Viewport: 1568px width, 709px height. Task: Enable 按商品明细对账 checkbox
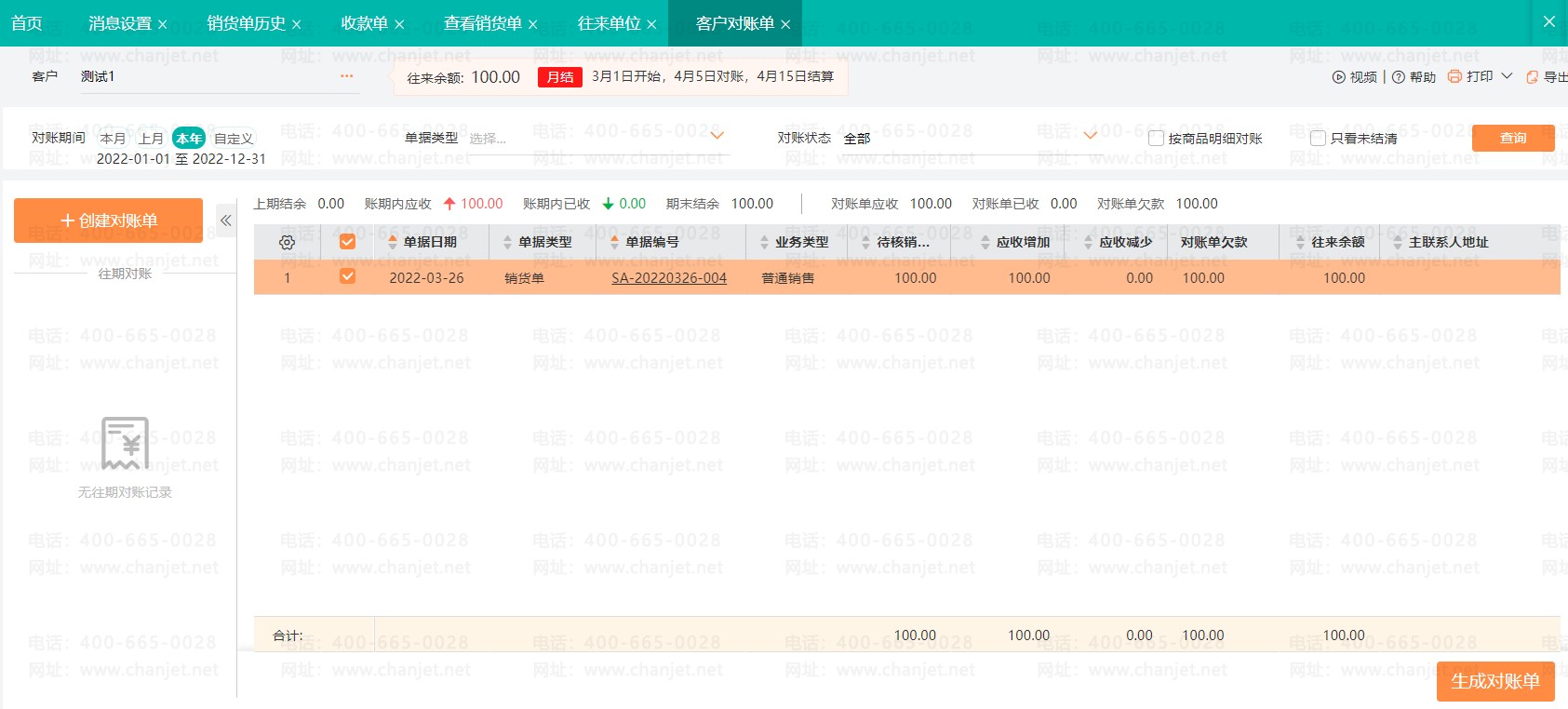1156,138
